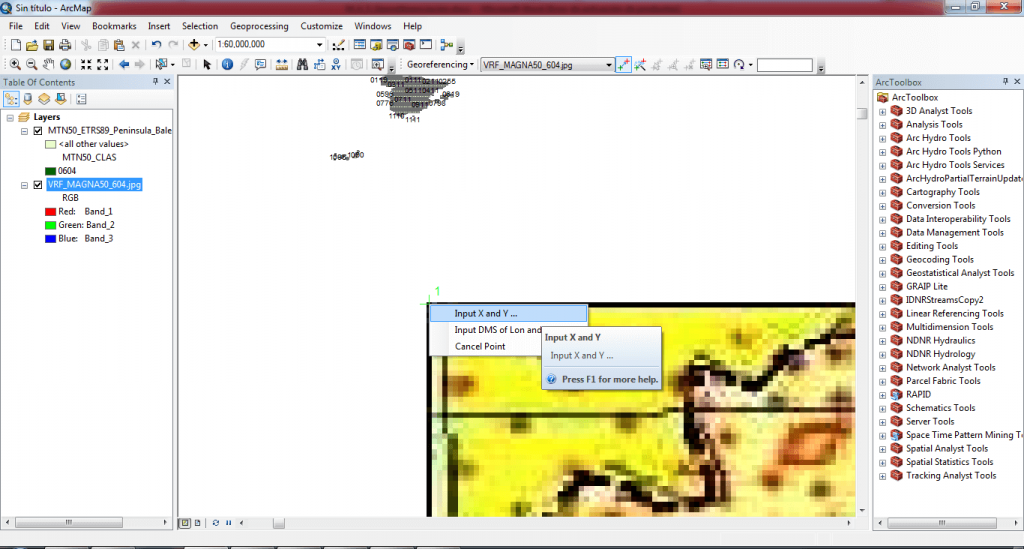Switch to List By Source view
This screenshot has height=549, width=1024.
tap(28, 99)
